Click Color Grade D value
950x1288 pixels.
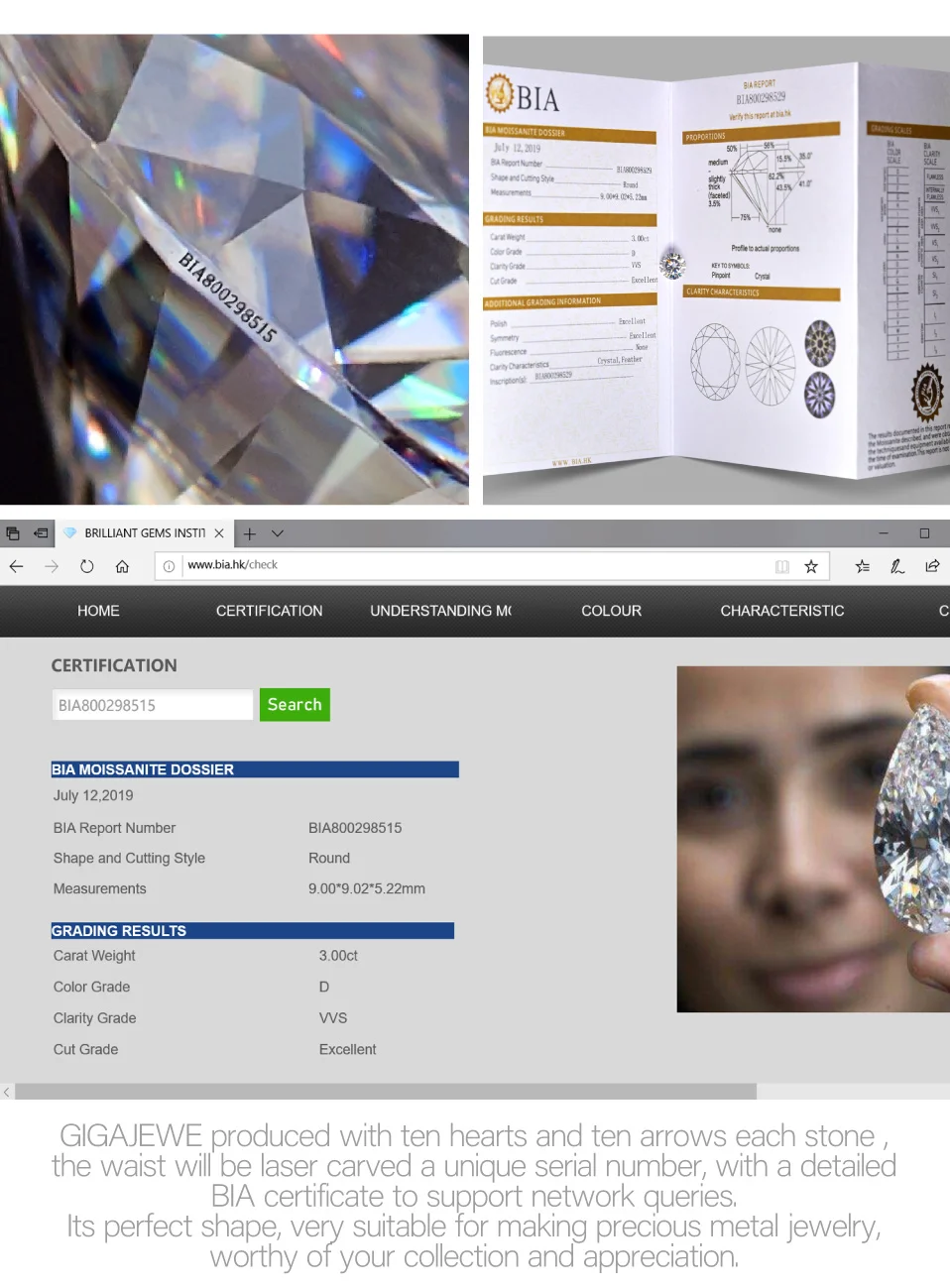(x=324, y=987)
